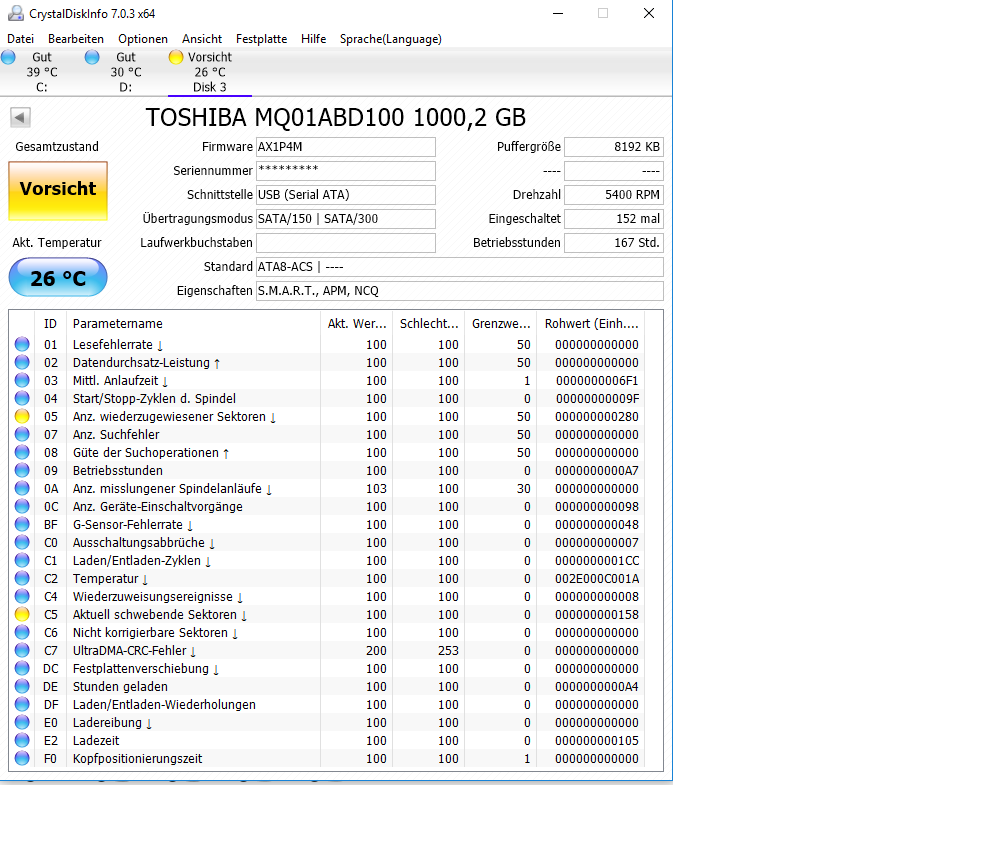985x843 pixels.
Task: Select the Mittl. Anlaufzeit row
Action: (328, 381)
